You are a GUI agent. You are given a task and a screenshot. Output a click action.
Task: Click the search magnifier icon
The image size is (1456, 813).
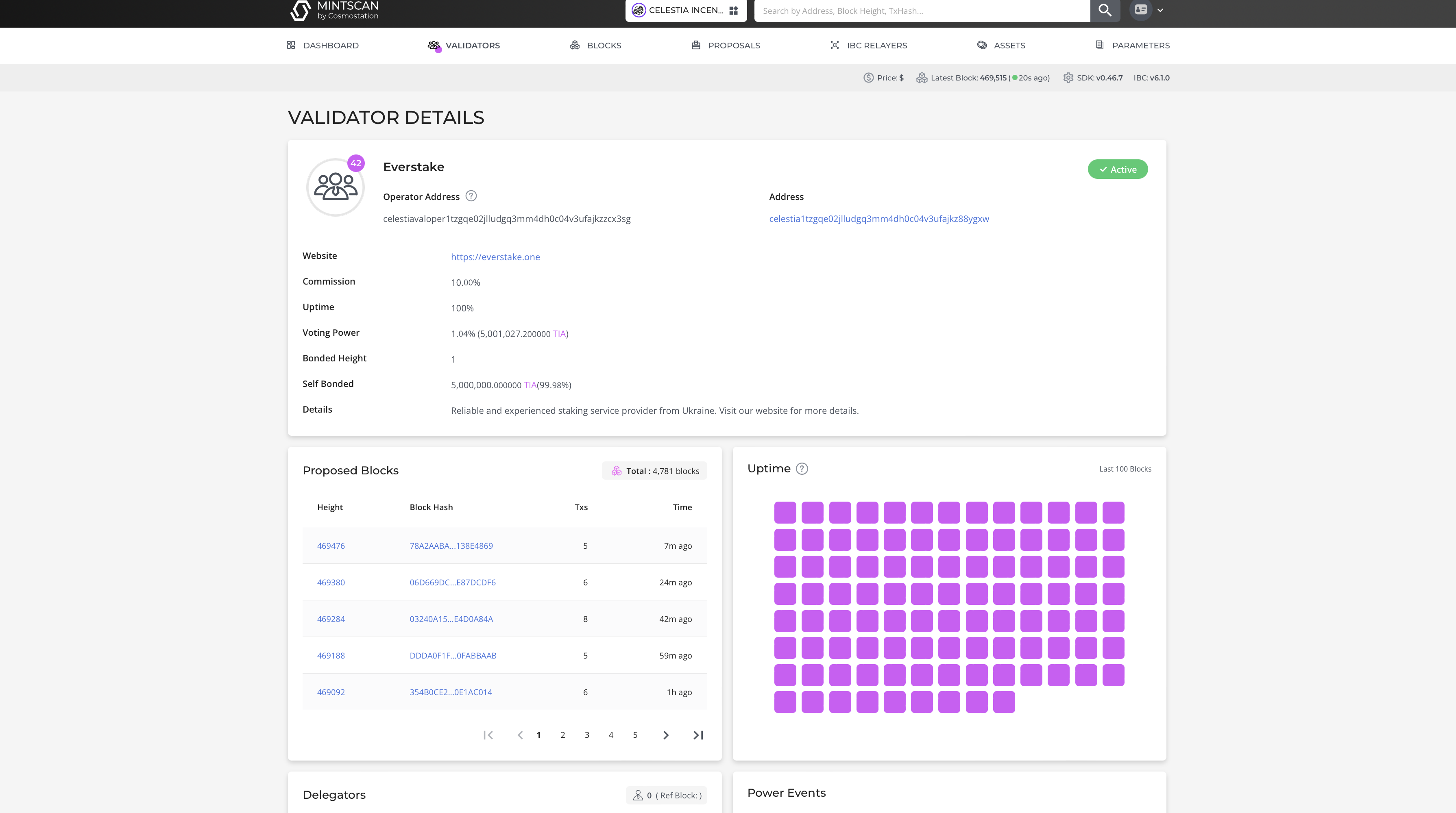click(1105, 10)
